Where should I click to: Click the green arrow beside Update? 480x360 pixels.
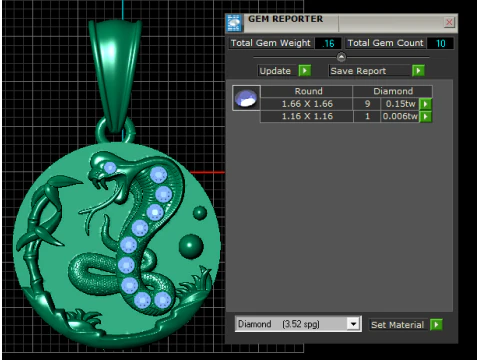(305, 71)
